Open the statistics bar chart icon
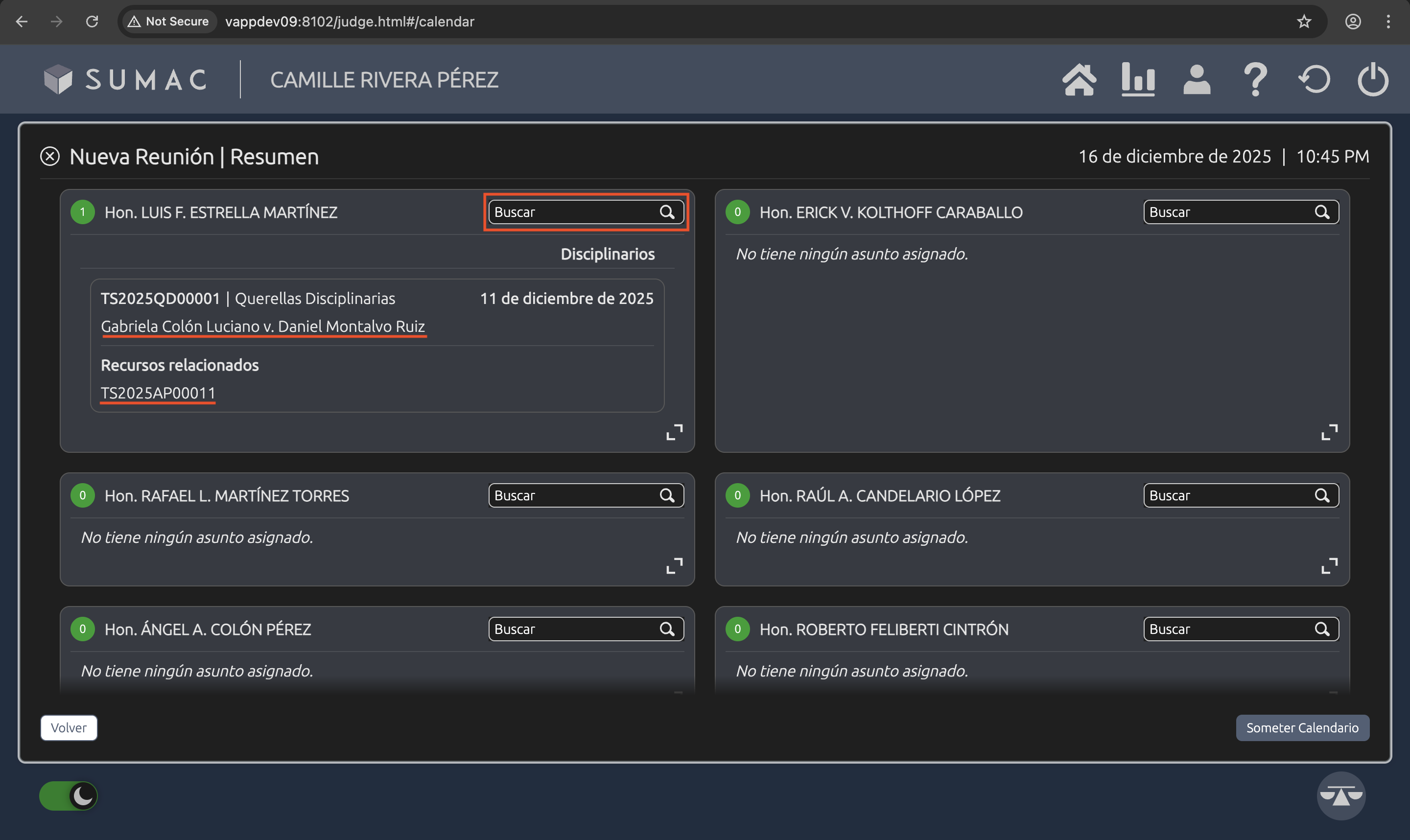Image resolution: width=1410 pixels, height=840 pixels. coord(1138,80)
